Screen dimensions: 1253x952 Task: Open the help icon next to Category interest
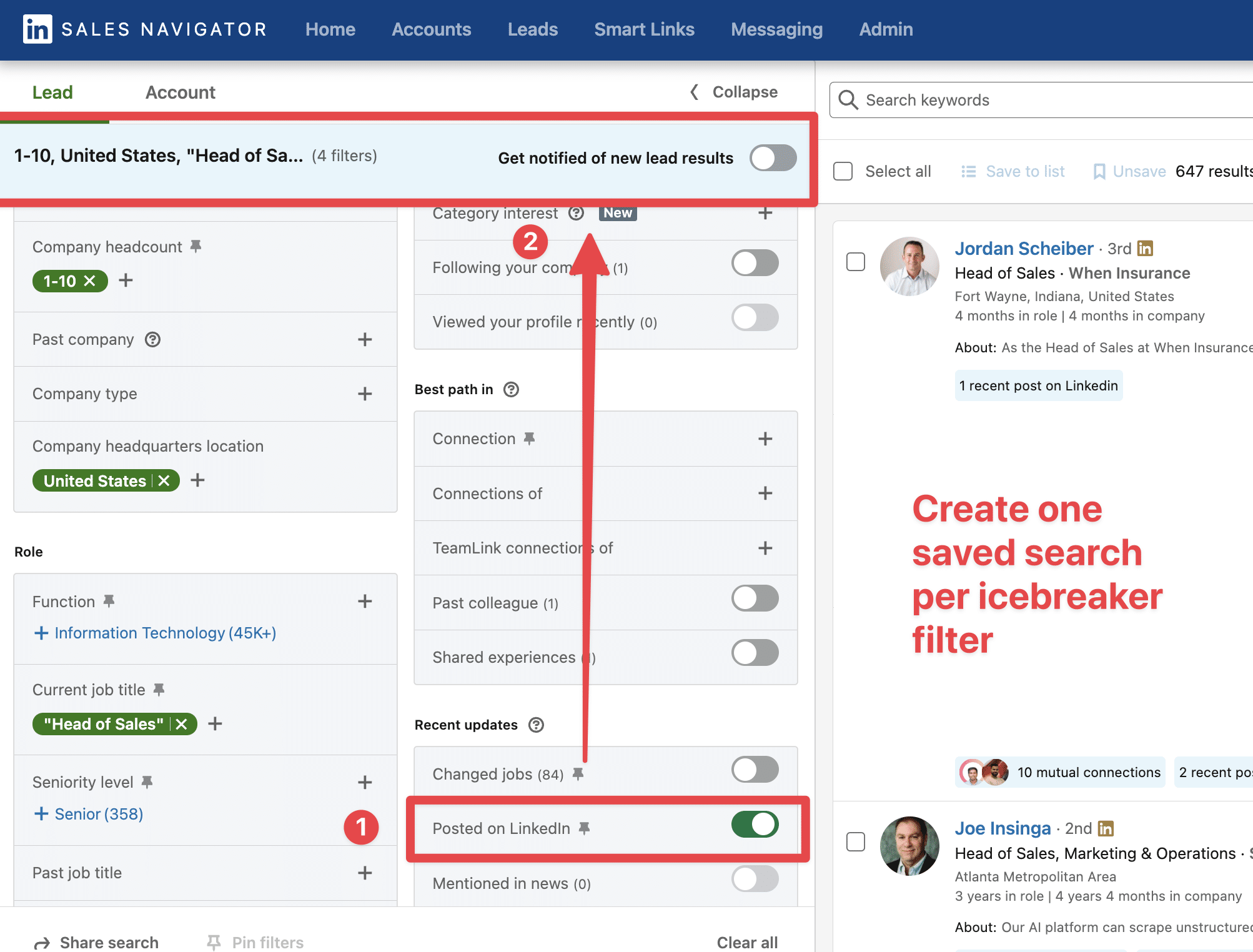click(576, 213)
